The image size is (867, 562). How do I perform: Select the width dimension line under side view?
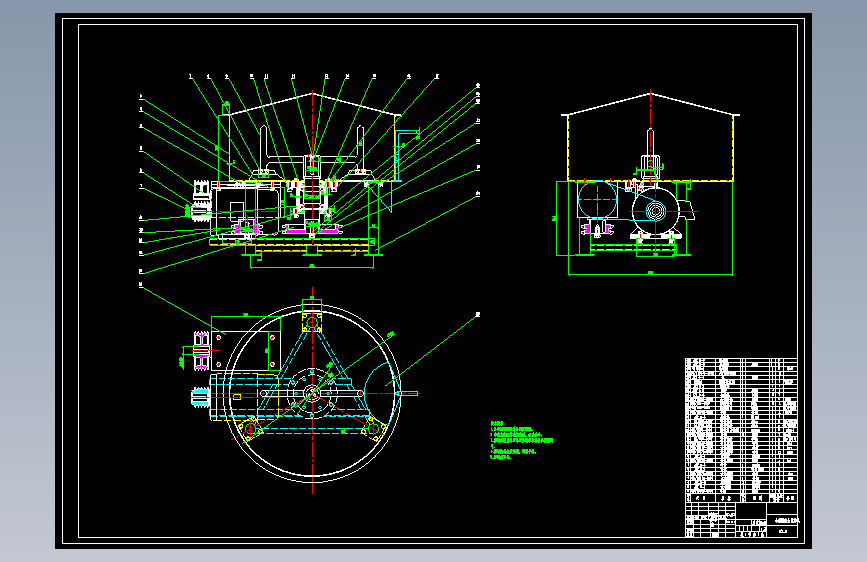[650, 274]
